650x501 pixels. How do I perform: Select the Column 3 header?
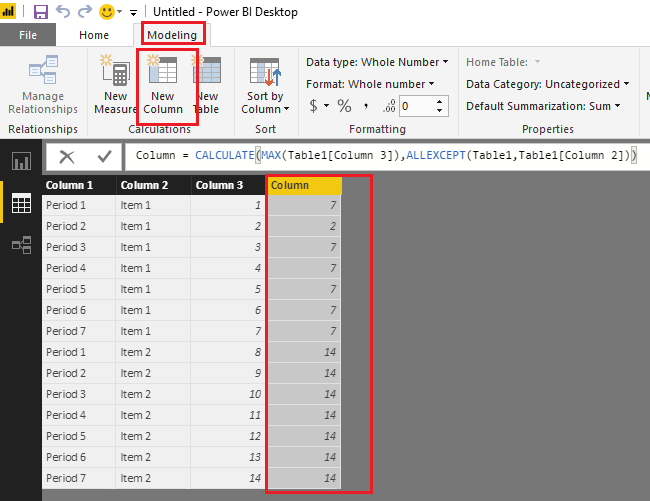pyautogui.click(x=228, y=185)
